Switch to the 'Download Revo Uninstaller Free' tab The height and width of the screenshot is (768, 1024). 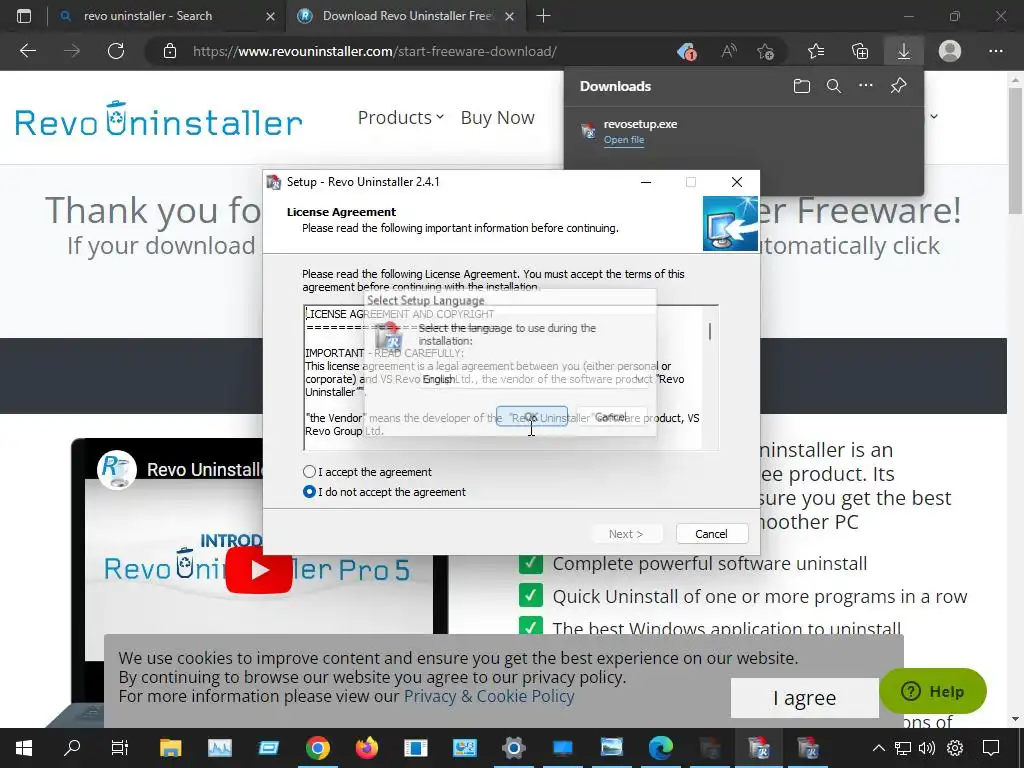[x=405, y=16]
